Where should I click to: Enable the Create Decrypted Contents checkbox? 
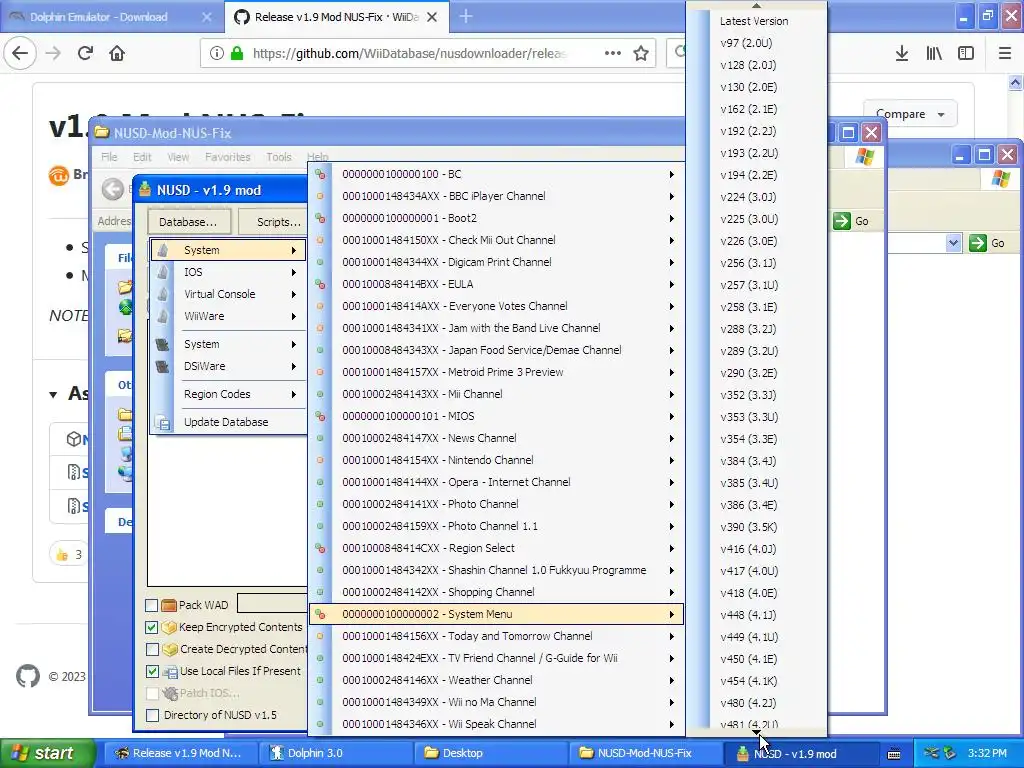(x=152, y=649)
